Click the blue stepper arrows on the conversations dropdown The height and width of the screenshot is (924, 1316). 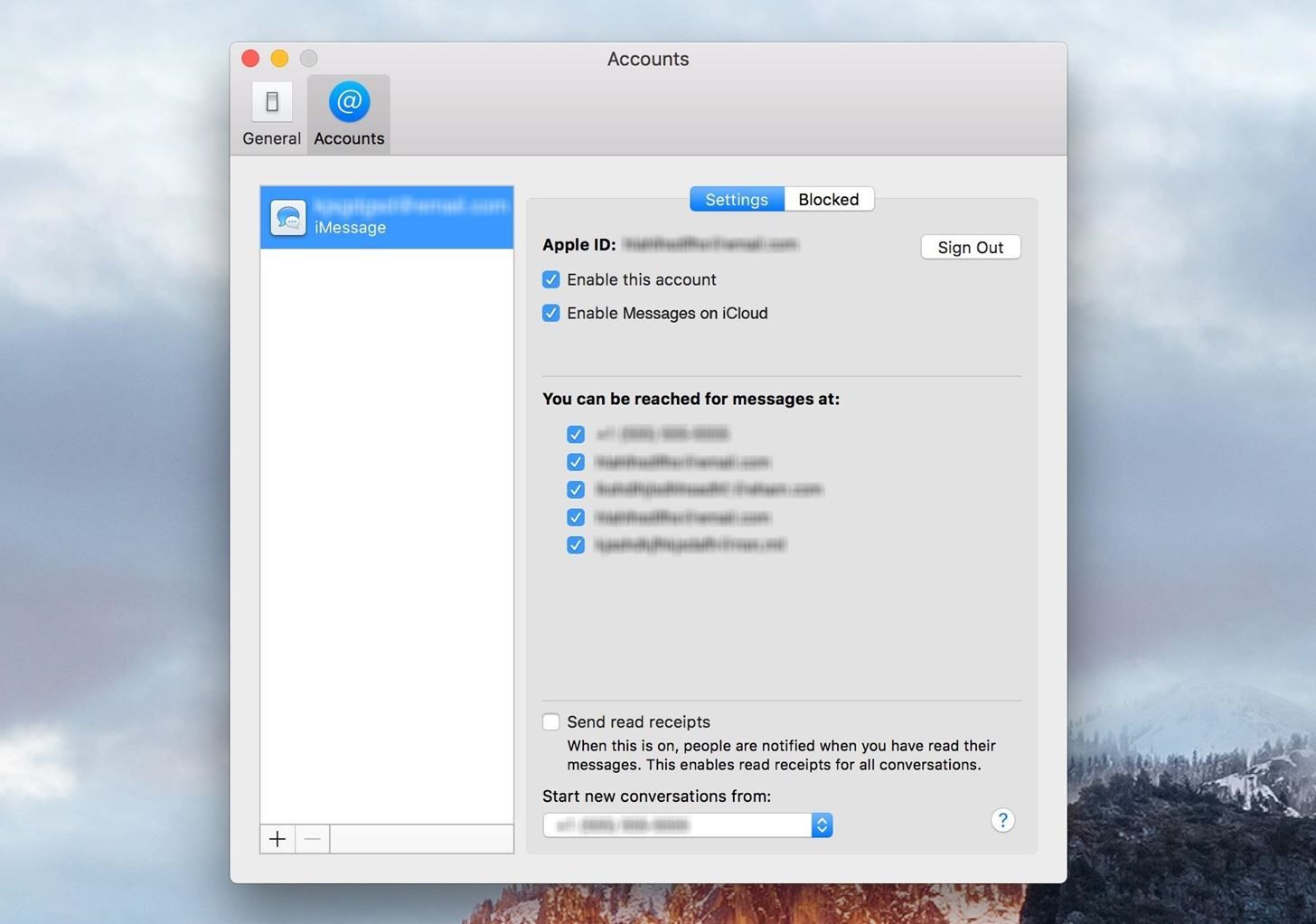822,825
